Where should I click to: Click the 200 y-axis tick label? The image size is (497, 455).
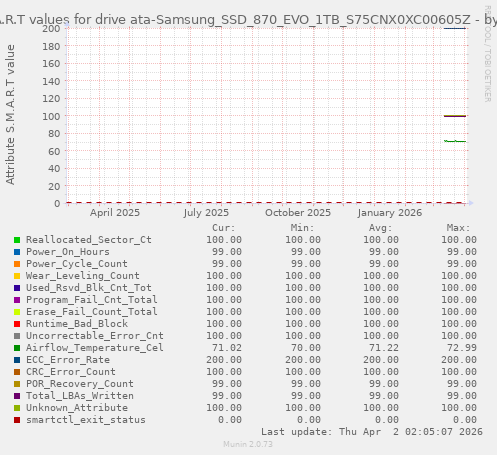coord(51,28)
